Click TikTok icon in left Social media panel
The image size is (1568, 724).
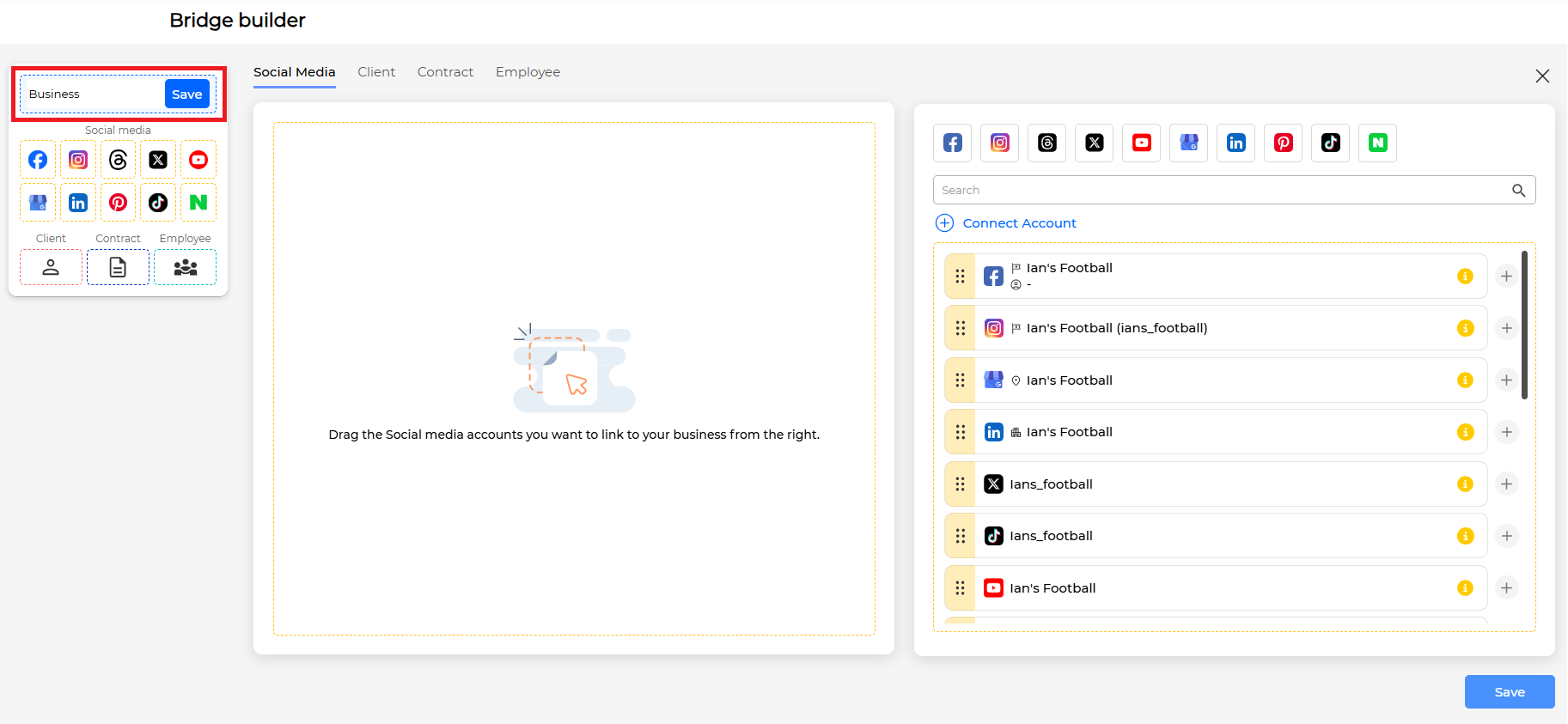coord(158,203)
